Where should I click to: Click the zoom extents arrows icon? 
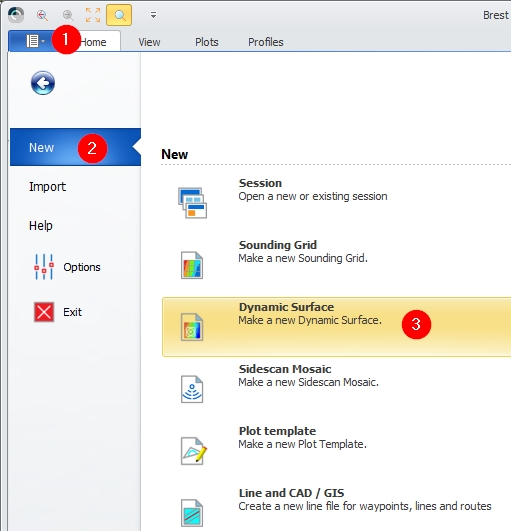coord(93,15)
